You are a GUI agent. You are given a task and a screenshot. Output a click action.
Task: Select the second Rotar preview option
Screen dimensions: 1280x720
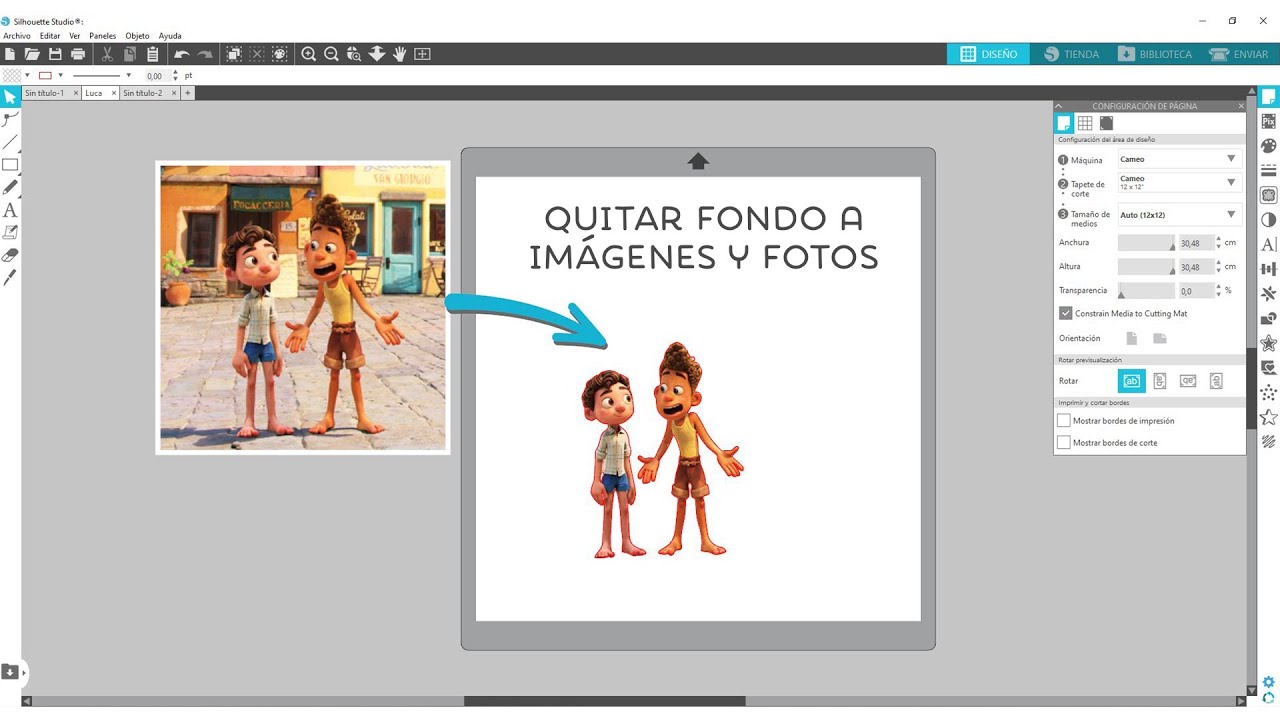coord(1160,381)
